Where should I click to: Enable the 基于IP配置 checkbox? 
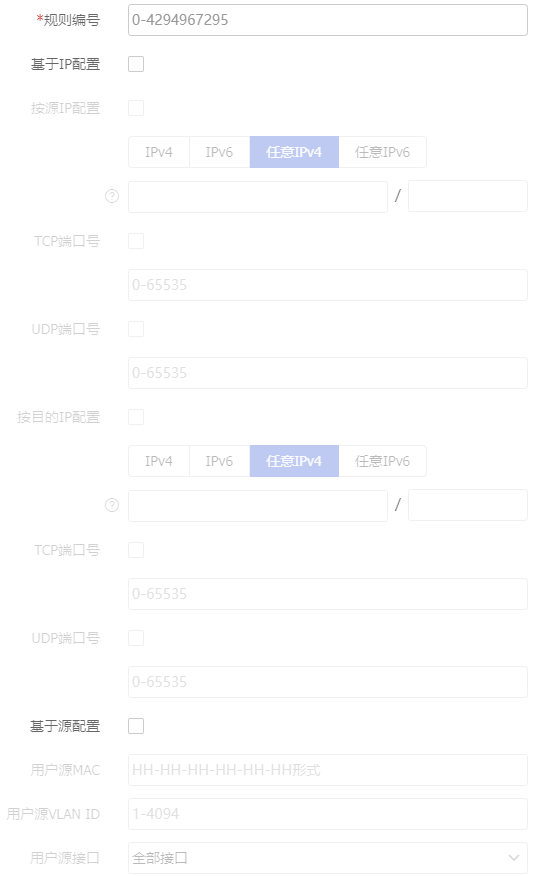(x=136, y=64)
